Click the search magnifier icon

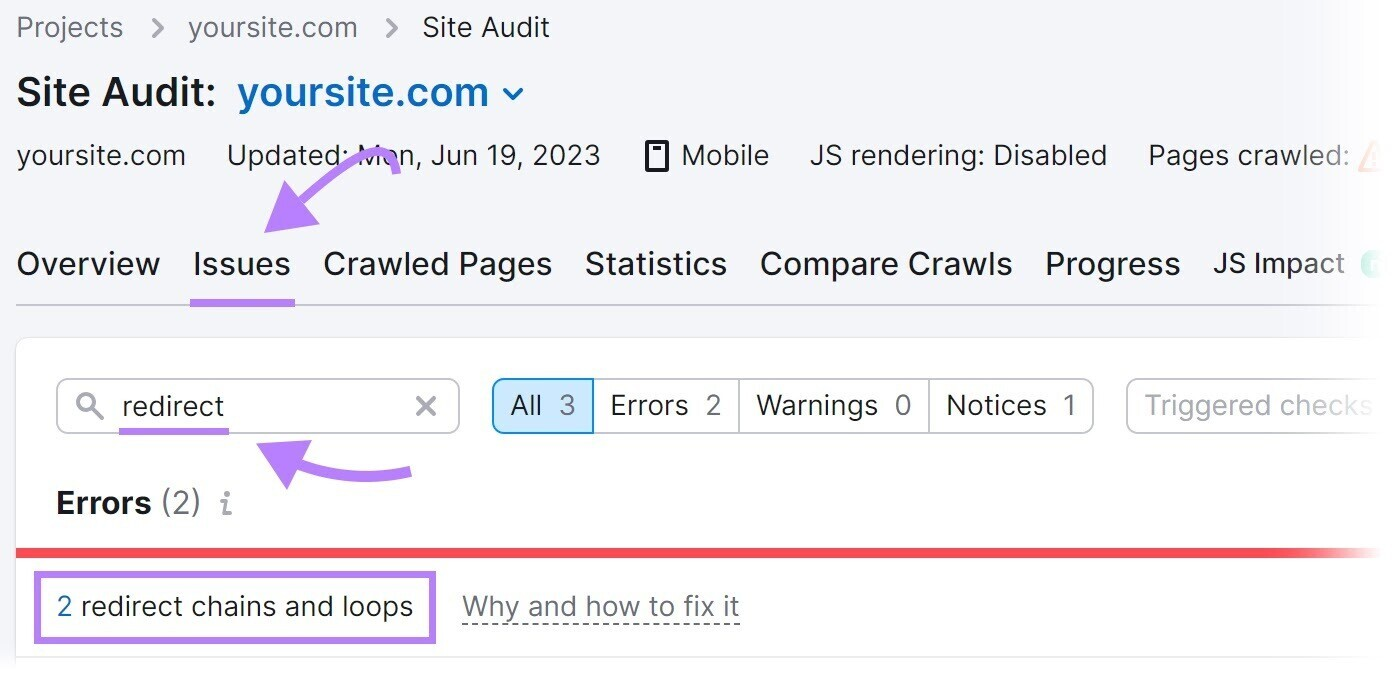click(90, 405)
